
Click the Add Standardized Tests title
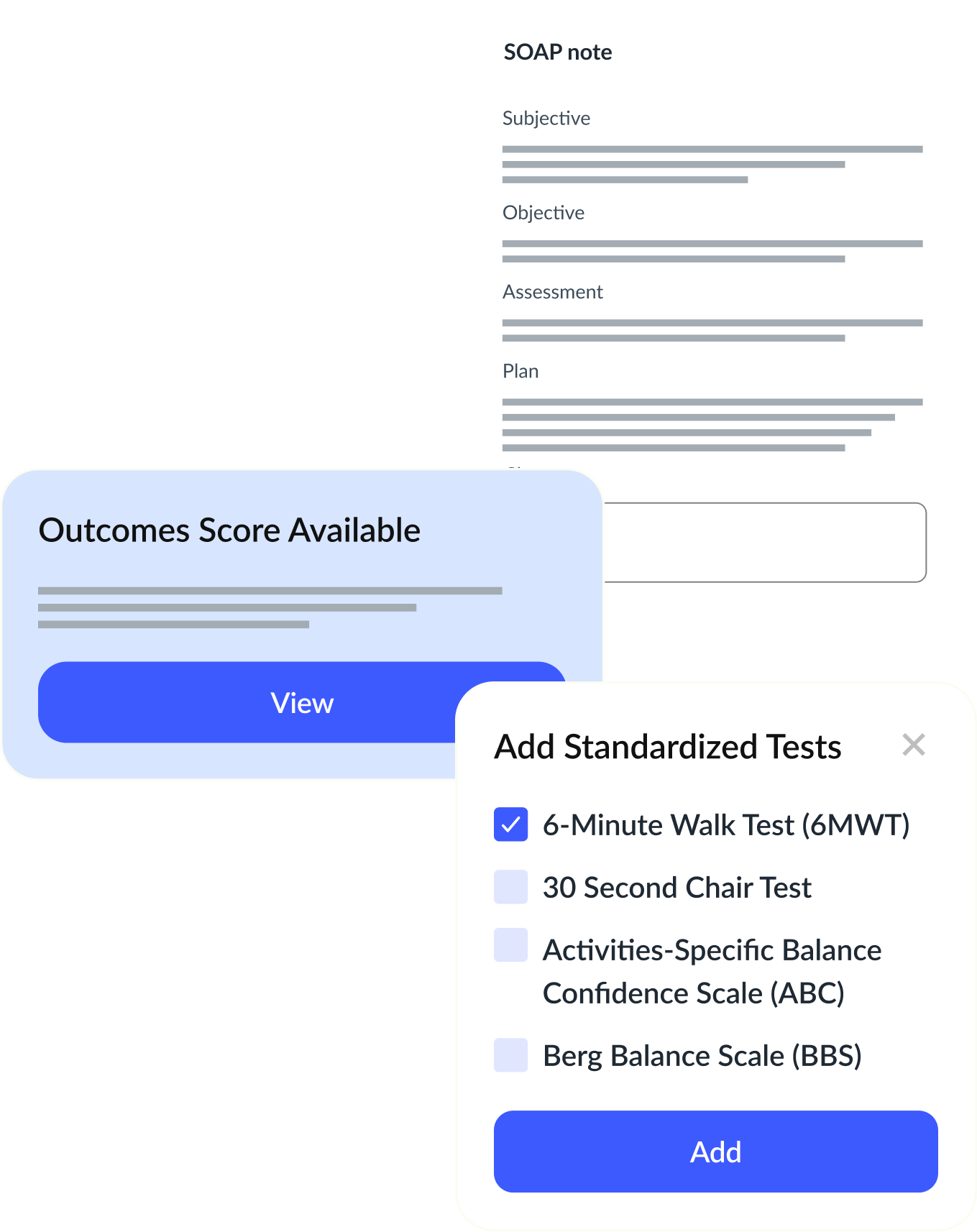(x=668, y=747)
